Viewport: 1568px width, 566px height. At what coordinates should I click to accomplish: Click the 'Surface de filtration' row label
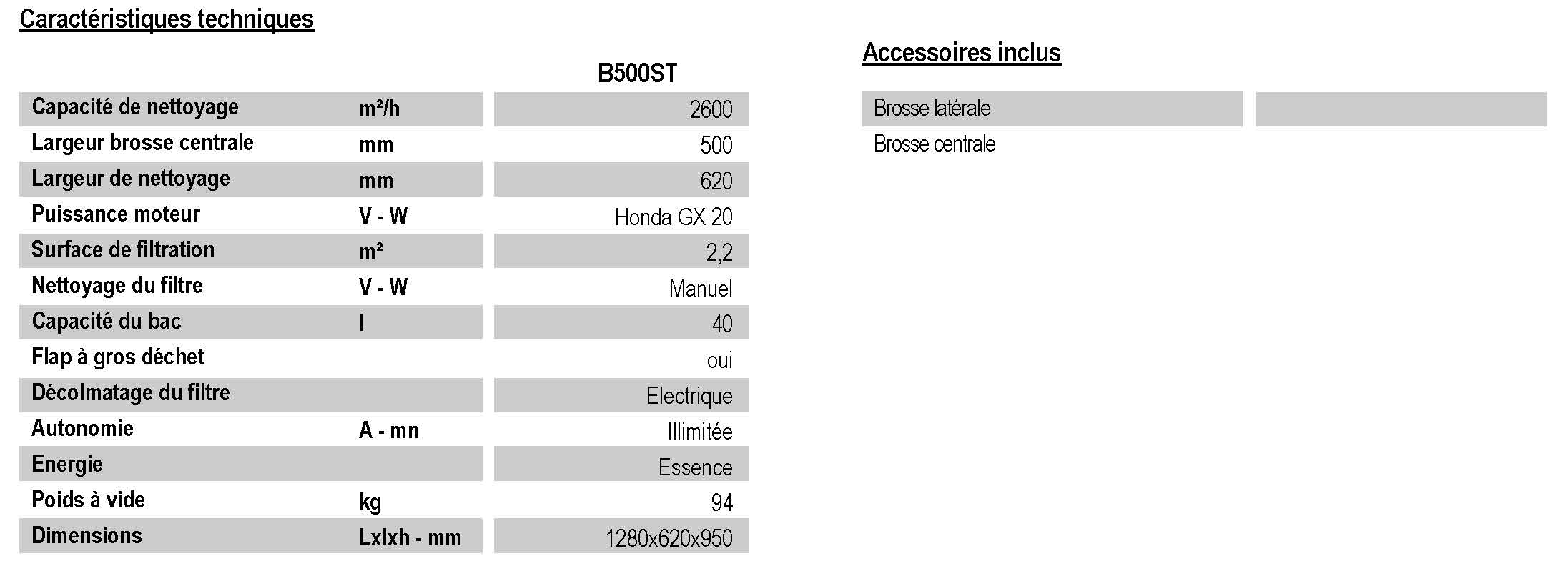click(123, 250)
